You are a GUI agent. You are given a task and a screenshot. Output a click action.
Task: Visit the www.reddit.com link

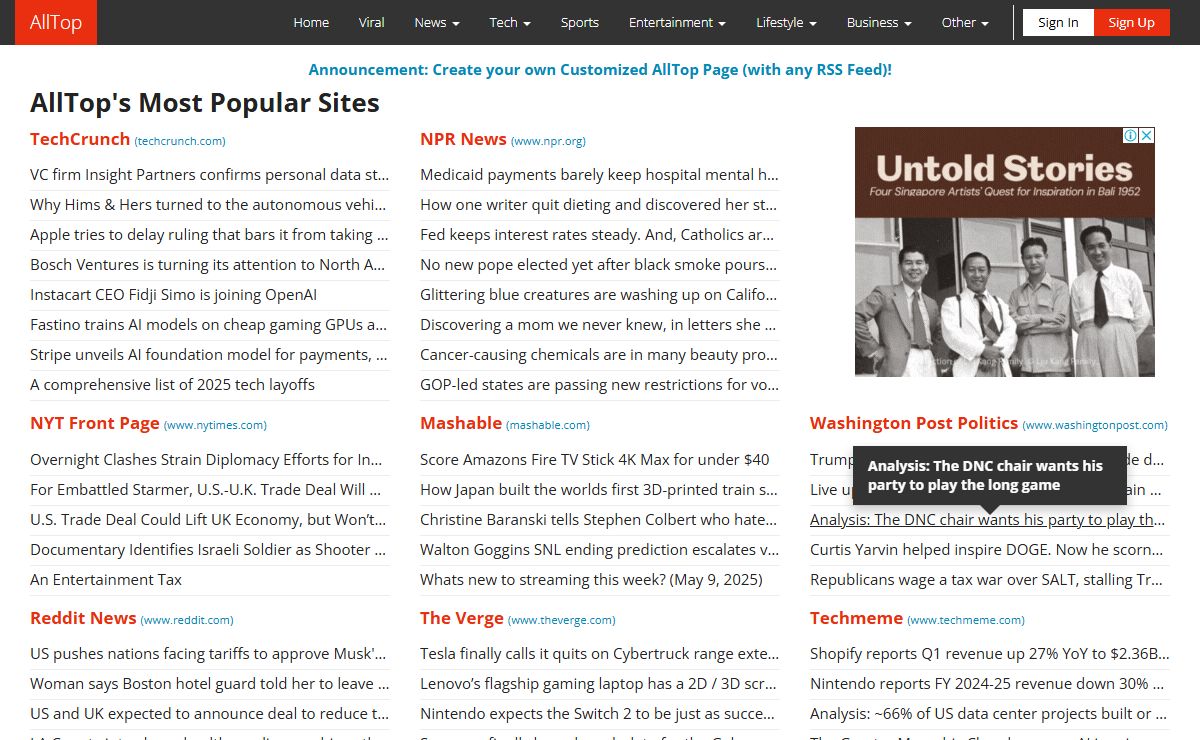tap(187, 620)
